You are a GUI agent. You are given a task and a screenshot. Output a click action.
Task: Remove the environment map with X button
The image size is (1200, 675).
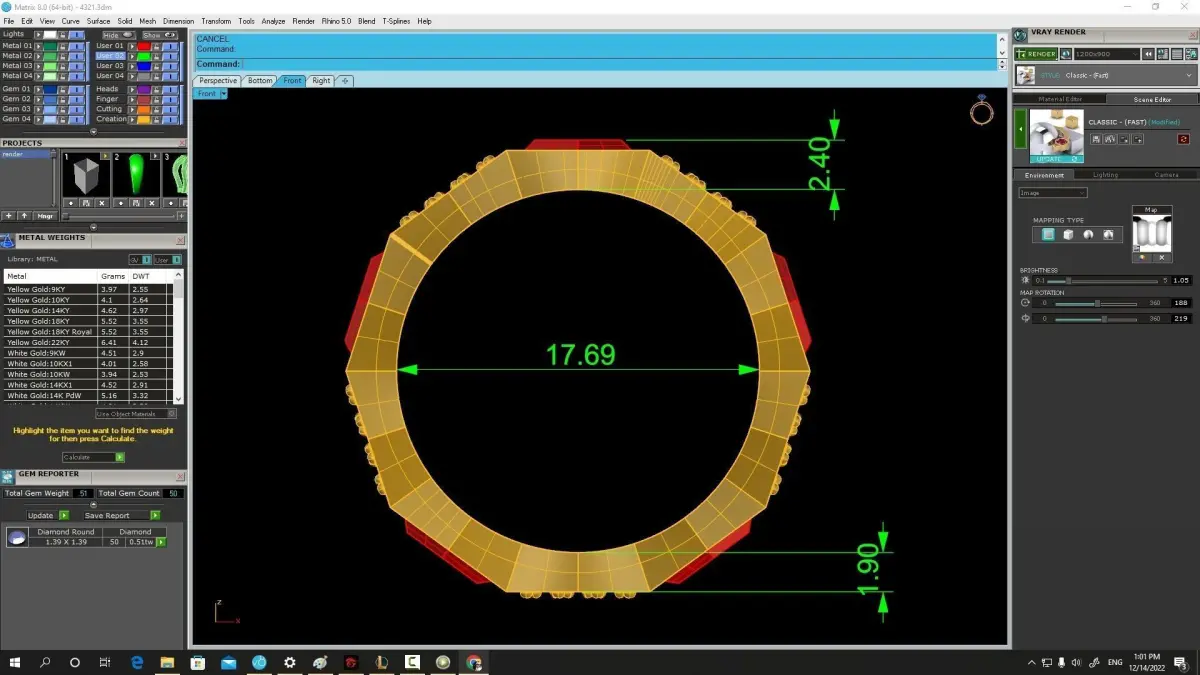click(x=1162, y=258)
